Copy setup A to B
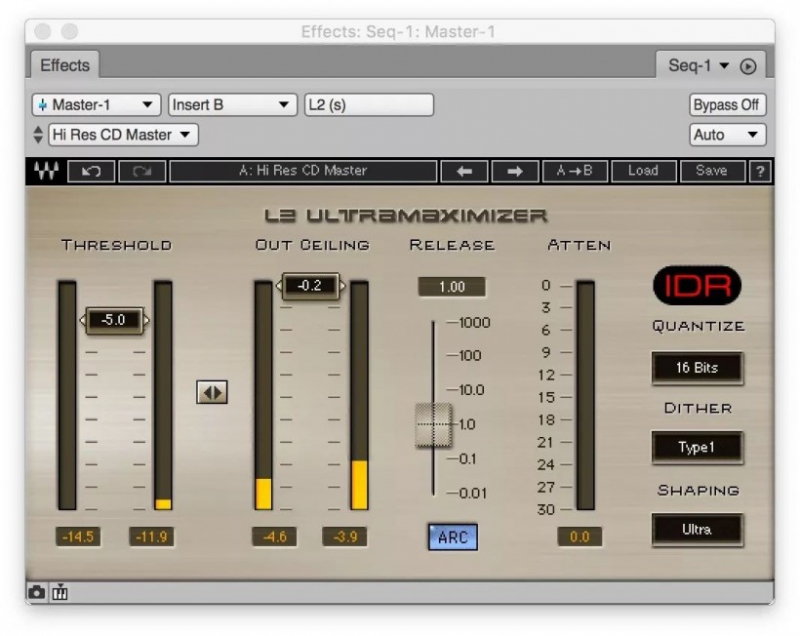The image size is (800, 636). pyautogui.click(x=575, y=171)
